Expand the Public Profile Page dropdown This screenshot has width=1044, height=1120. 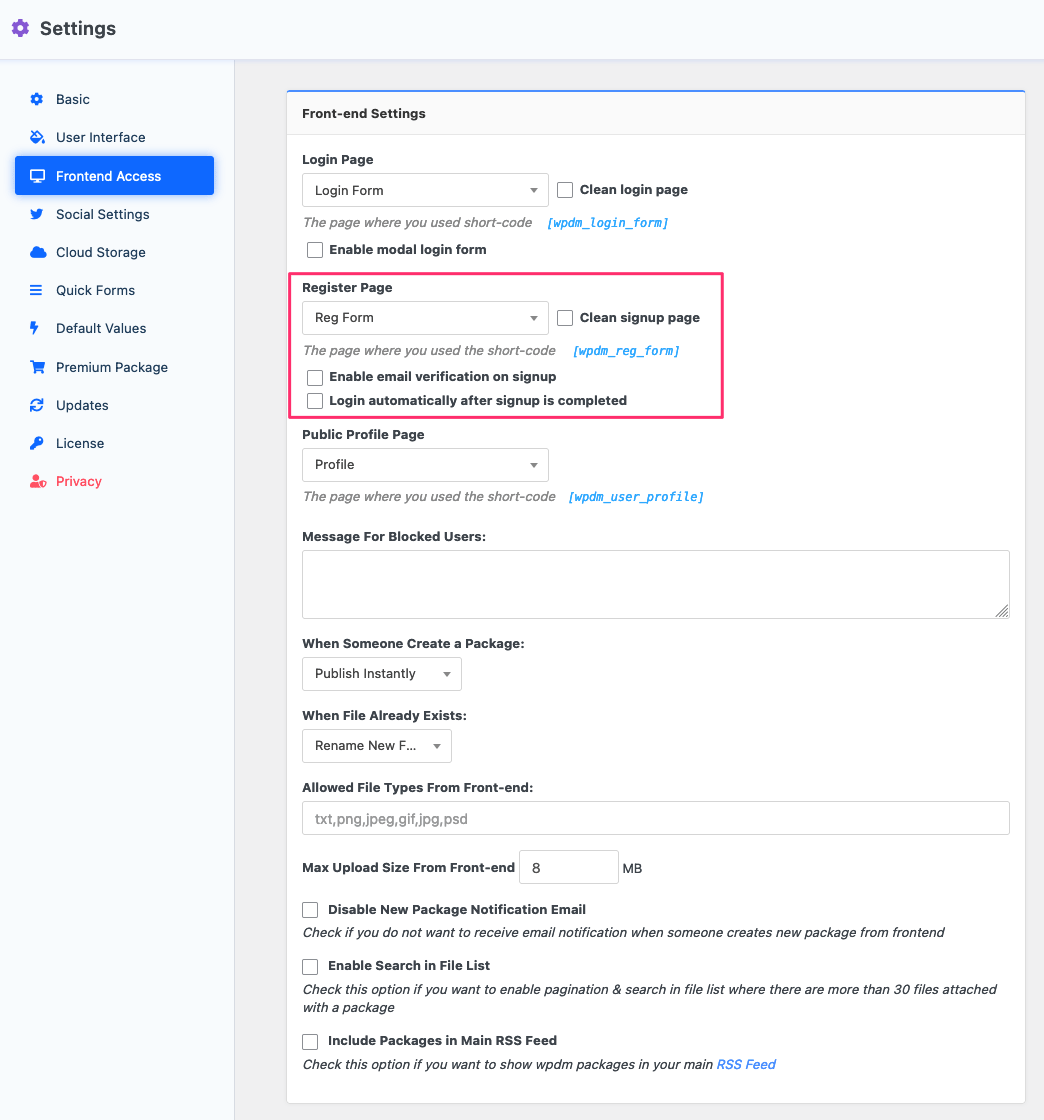[x=425, y=465]
